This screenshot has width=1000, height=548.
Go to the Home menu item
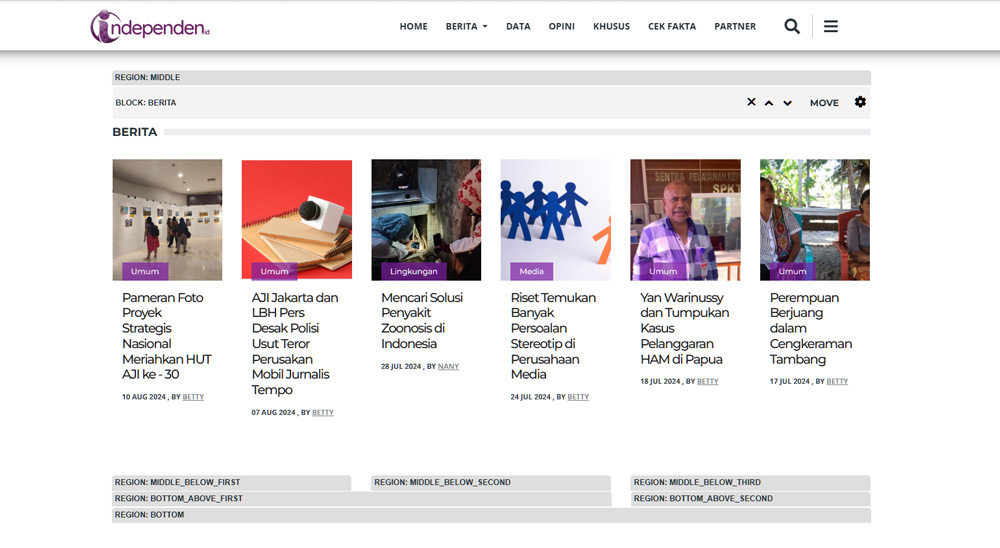coord(413,26)
